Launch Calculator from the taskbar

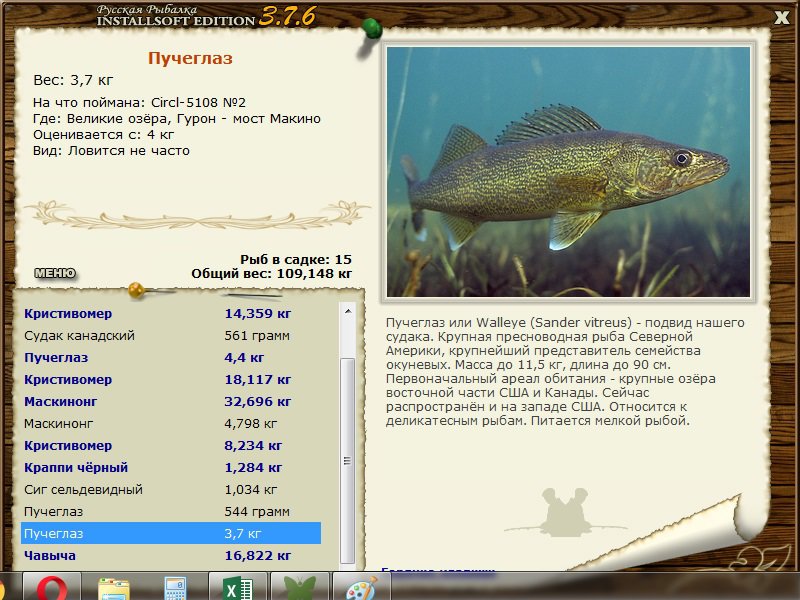coord(176,586)
